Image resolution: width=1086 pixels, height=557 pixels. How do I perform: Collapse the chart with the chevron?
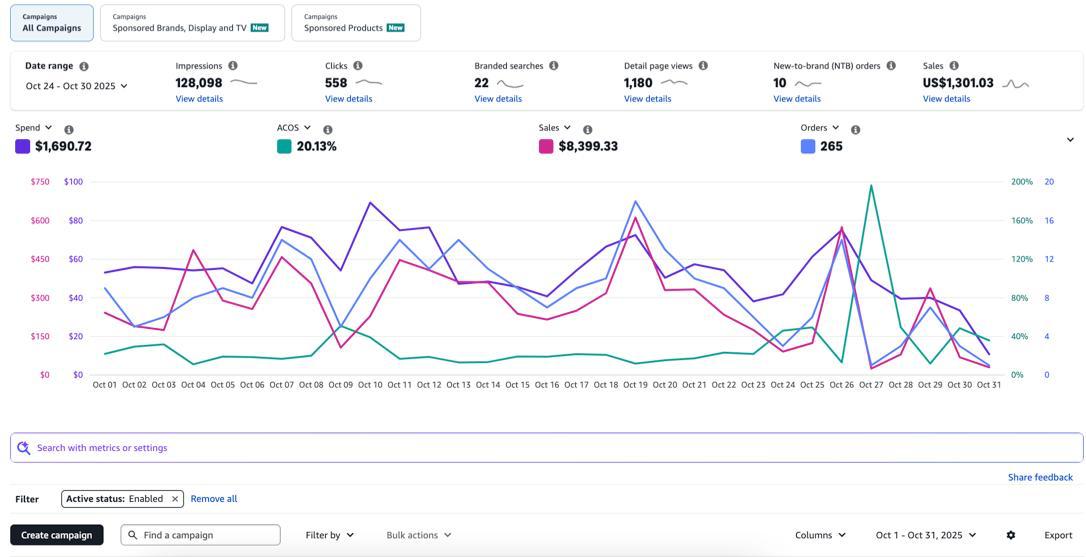[1070, 140]
